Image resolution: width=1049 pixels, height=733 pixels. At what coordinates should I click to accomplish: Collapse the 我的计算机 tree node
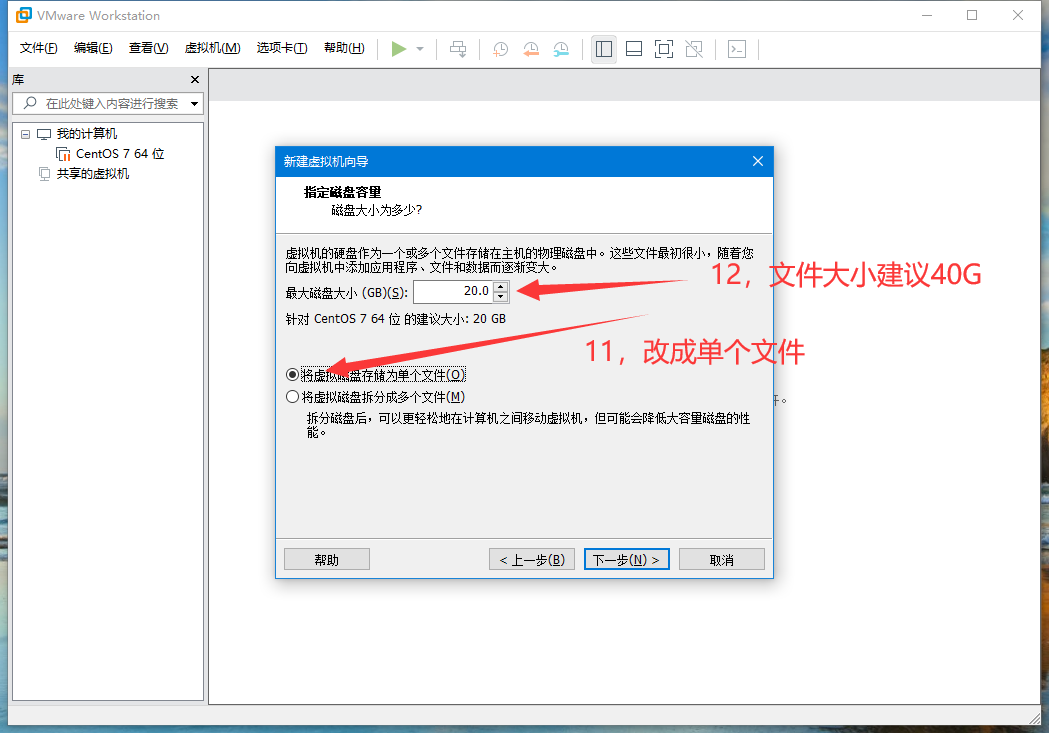[x=26, y=134]
